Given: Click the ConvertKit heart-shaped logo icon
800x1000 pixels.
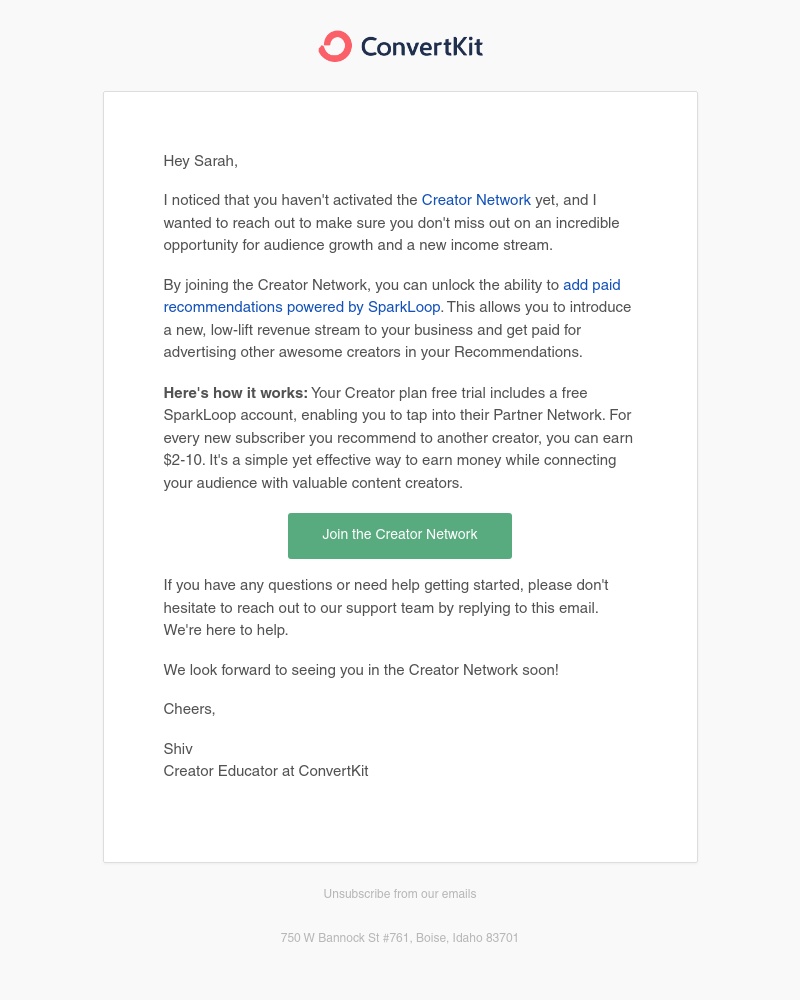Looking at the screenshot, I should click(x=335, y=46).
